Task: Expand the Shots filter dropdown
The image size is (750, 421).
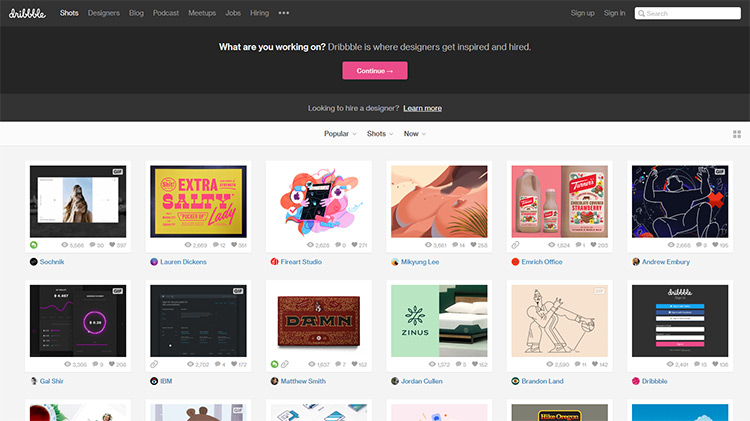Action: tap(380, 134)
